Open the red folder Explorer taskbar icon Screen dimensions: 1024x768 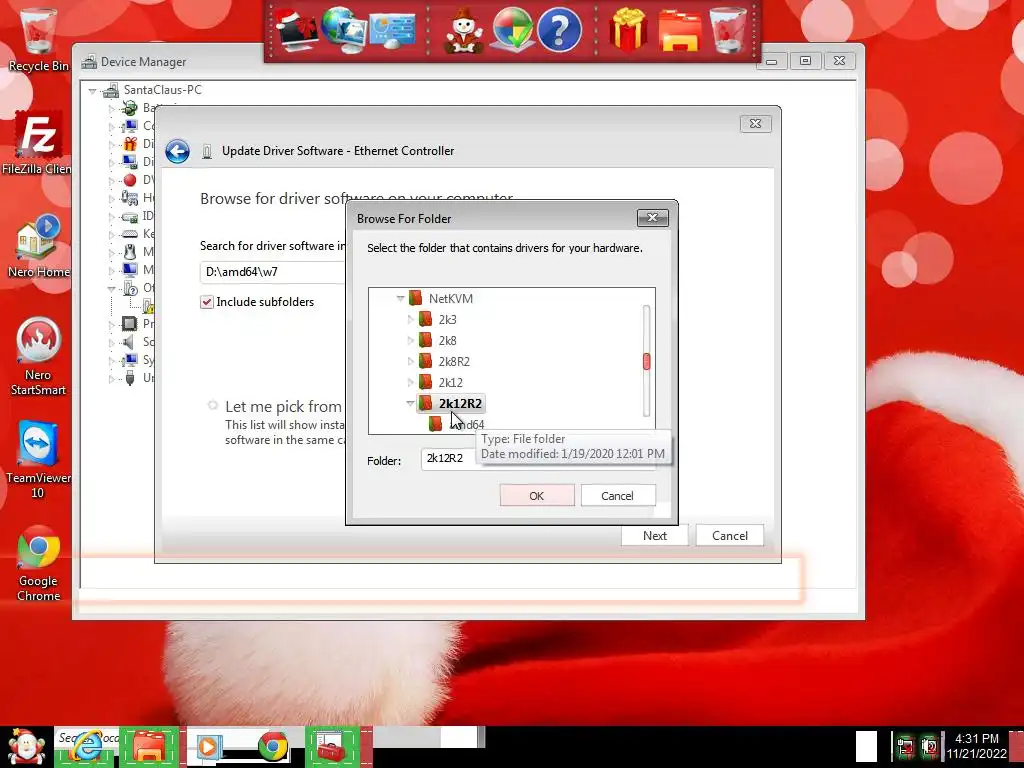(149, 746)
